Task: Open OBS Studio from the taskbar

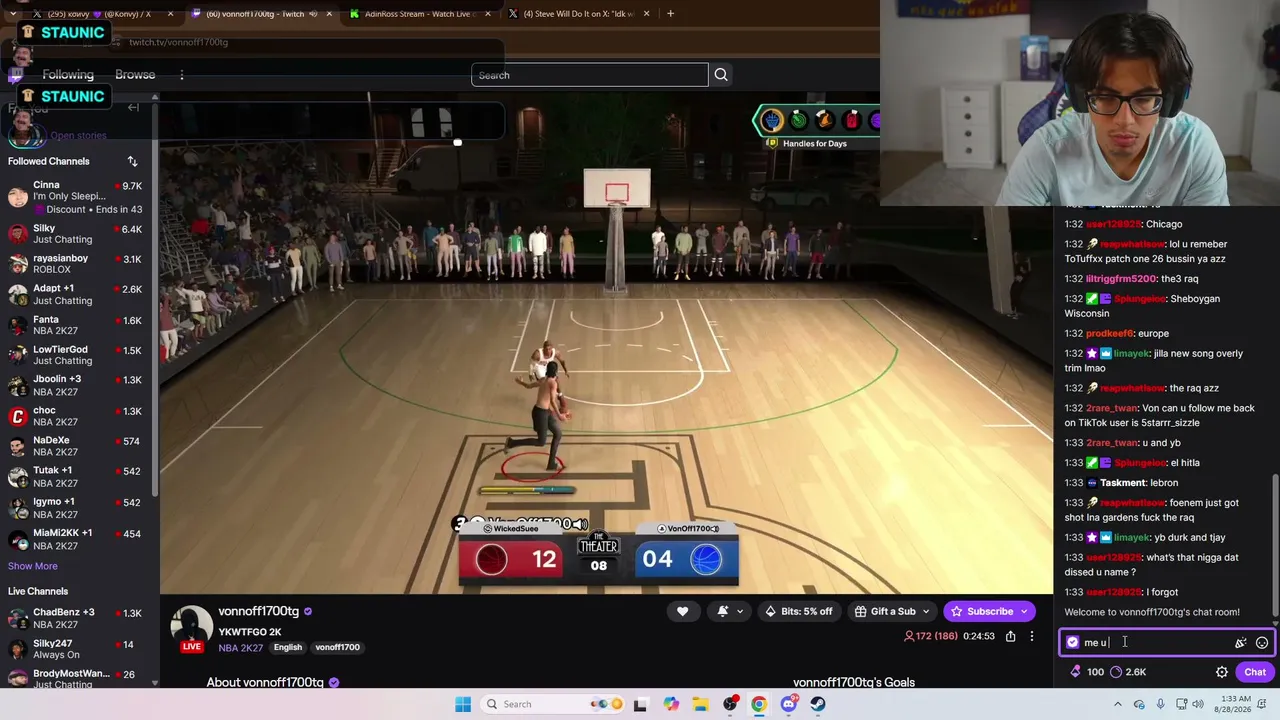Action: 730,704
